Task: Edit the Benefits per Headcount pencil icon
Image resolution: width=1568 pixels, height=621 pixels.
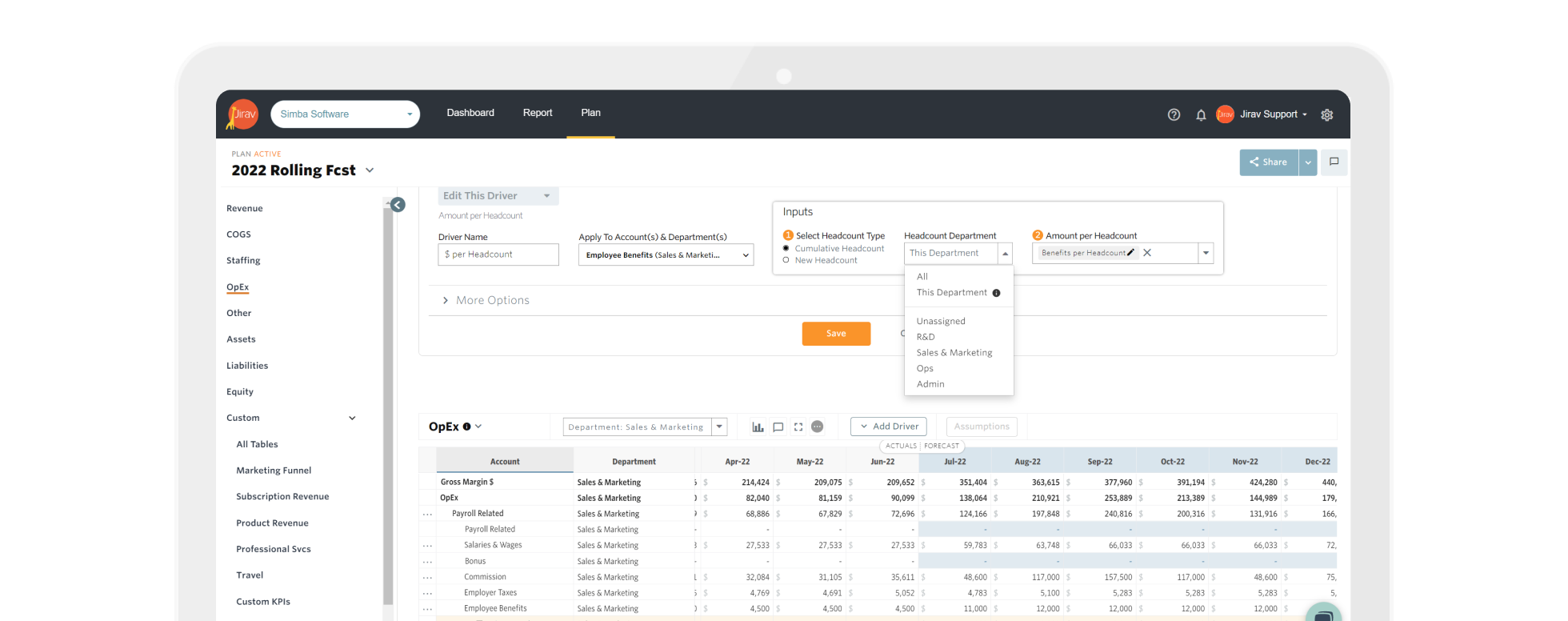Action: 1130,253
